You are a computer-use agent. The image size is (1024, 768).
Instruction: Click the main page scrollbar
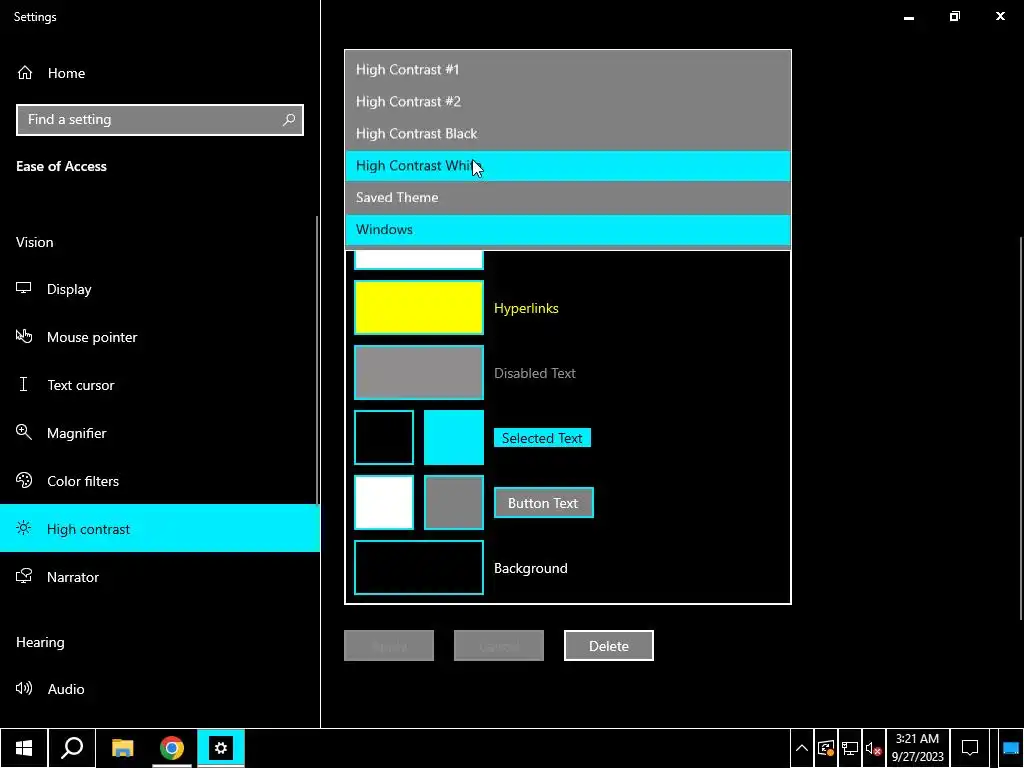[1021, 428]
